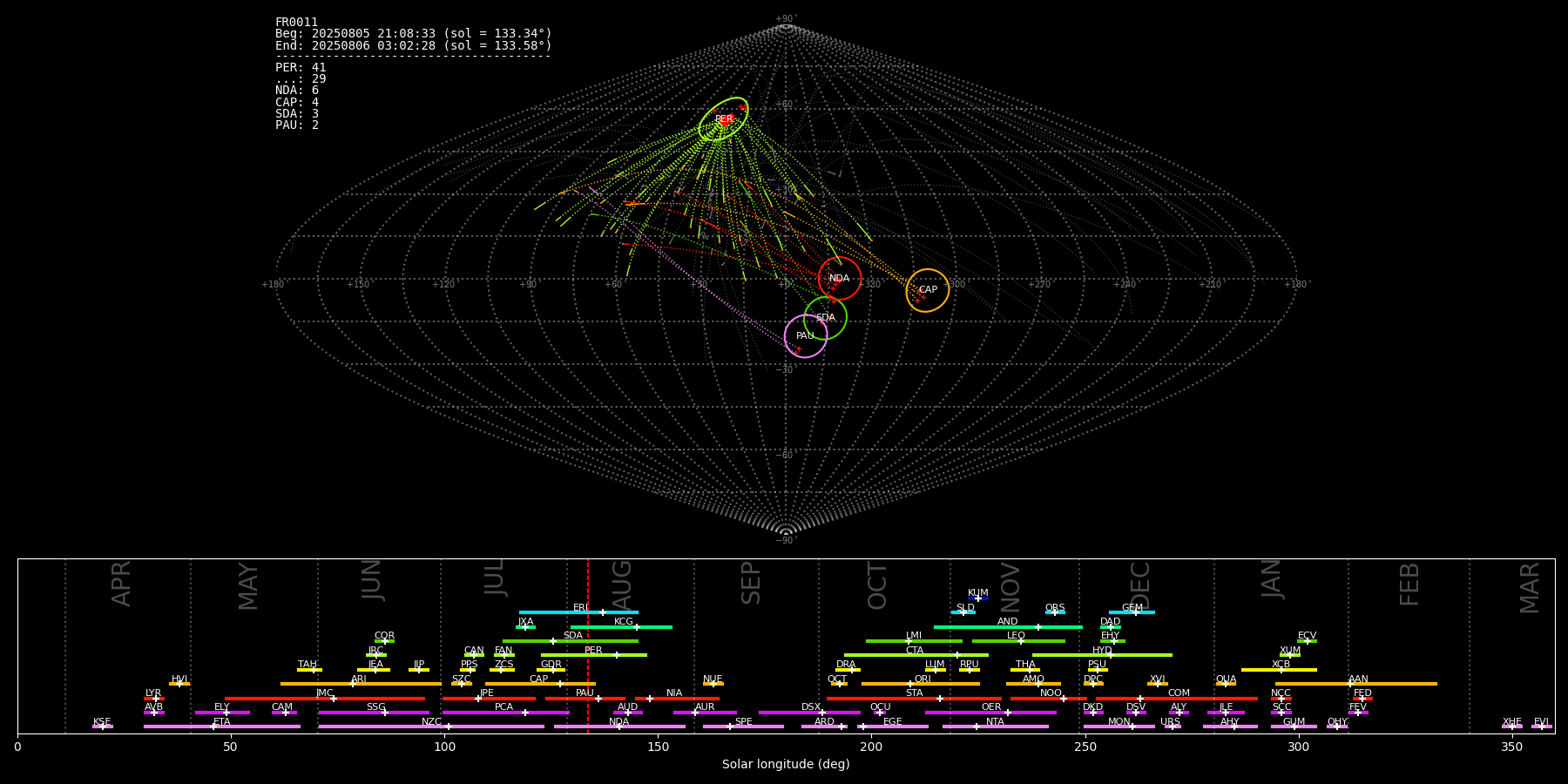This screenshot has width=1568, height=784.
Task: Click the DEC month label
Action: coord(1140,585)
